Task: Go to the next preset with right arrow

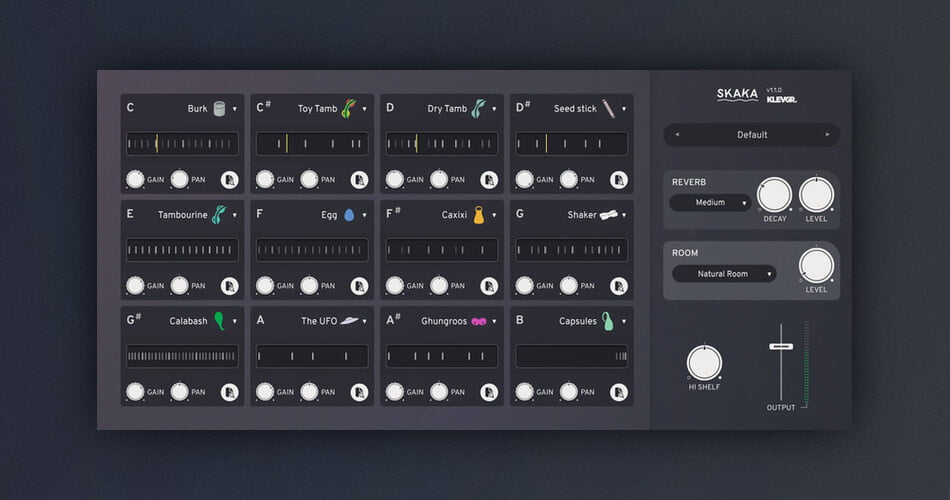Action: point(827,135)
